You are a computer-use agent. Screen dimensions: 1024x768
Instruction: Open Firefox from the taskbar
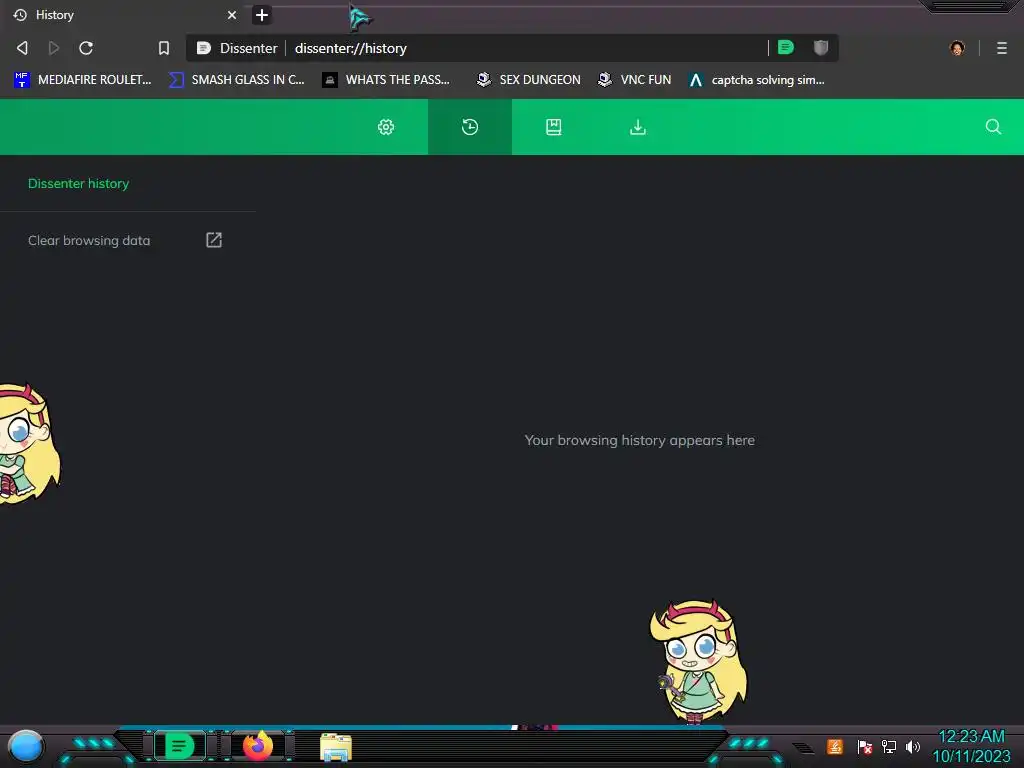tap(258, 746)
